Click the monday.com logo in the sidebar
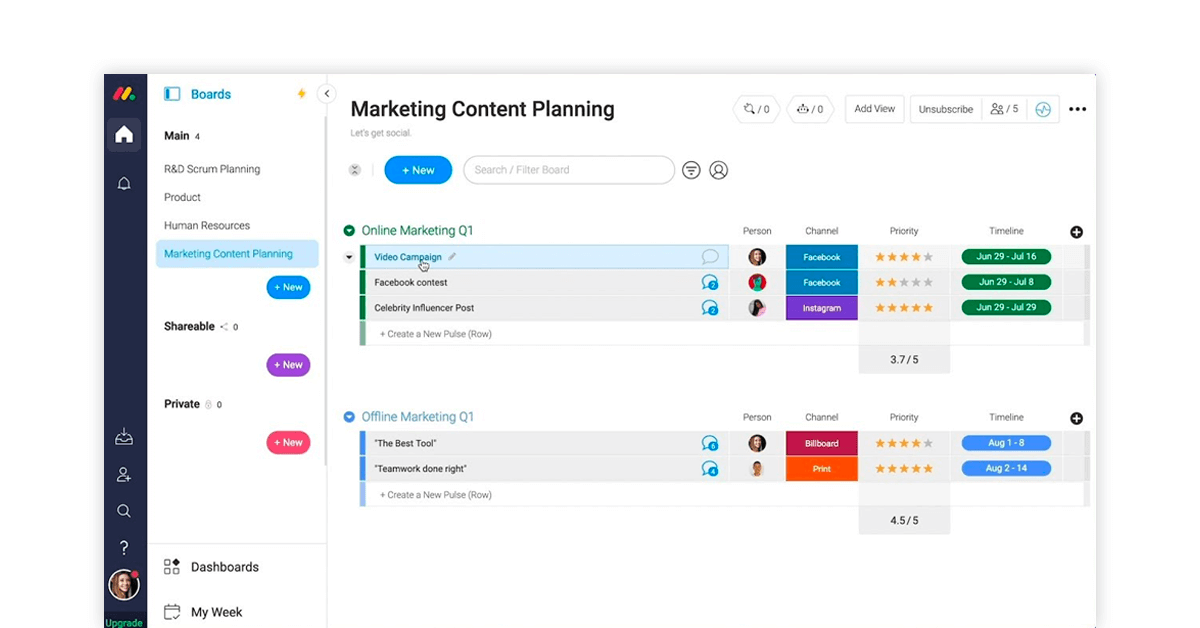The width and height of the screenshot is (1200, 628). click(124, 94)
